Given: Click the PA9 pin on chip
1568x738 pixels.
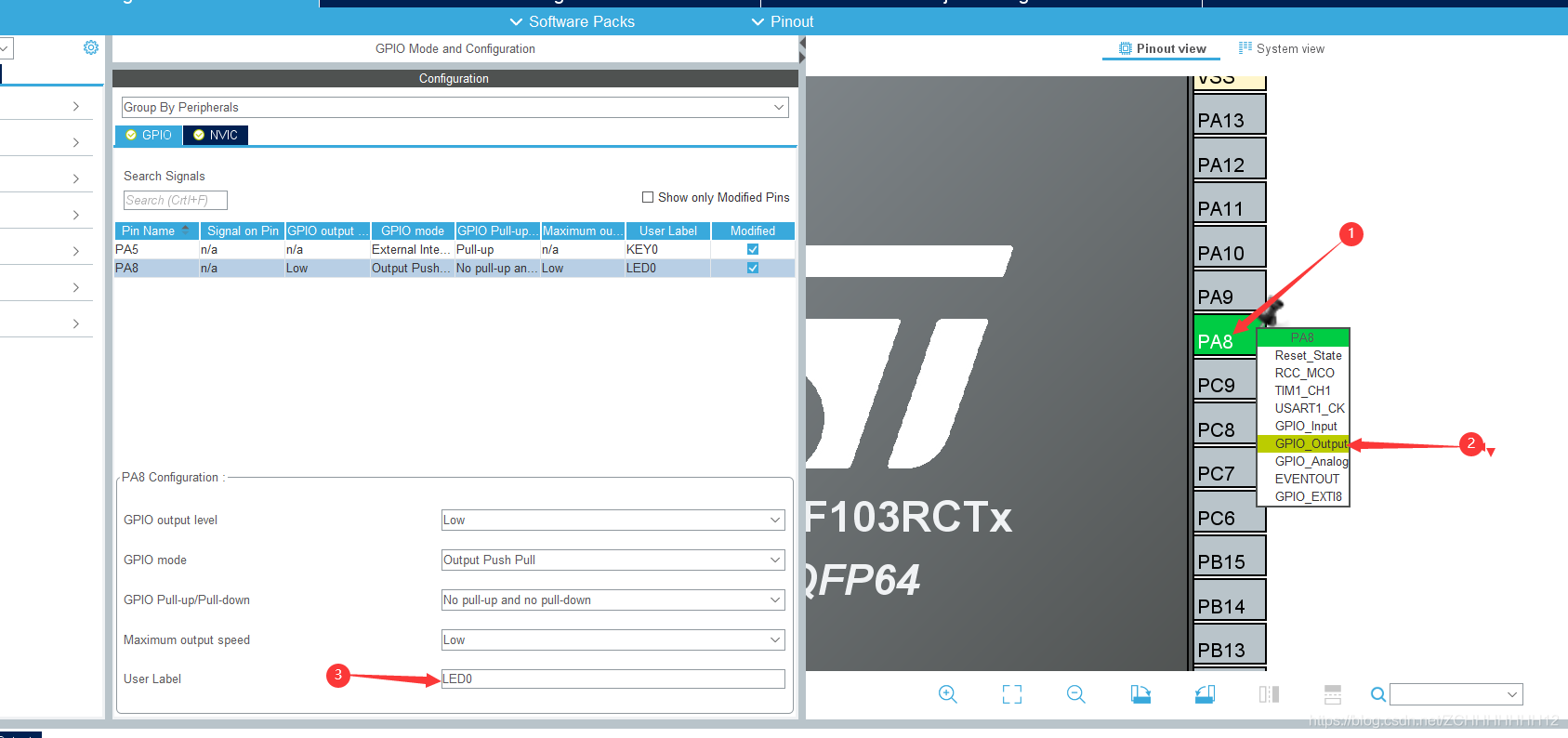Looking at the screenshot, I should coord(1230,292).
